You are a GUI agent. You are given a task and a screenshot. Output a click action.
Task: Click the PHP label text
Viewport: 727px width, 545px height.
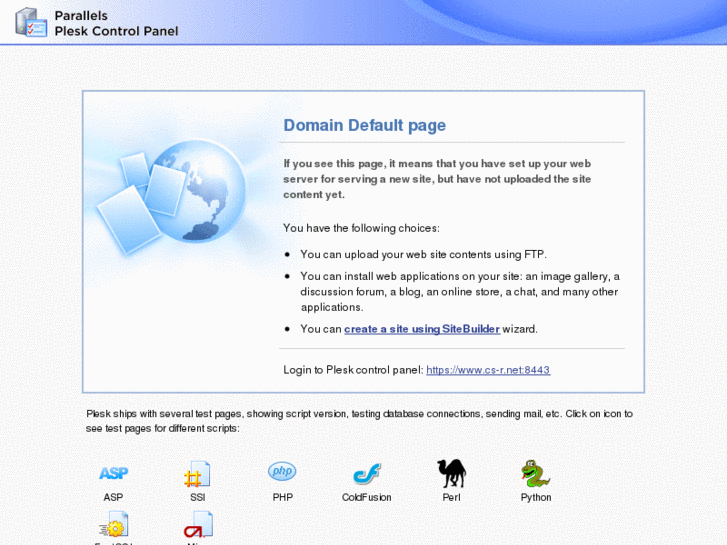[x=282, y=497]
